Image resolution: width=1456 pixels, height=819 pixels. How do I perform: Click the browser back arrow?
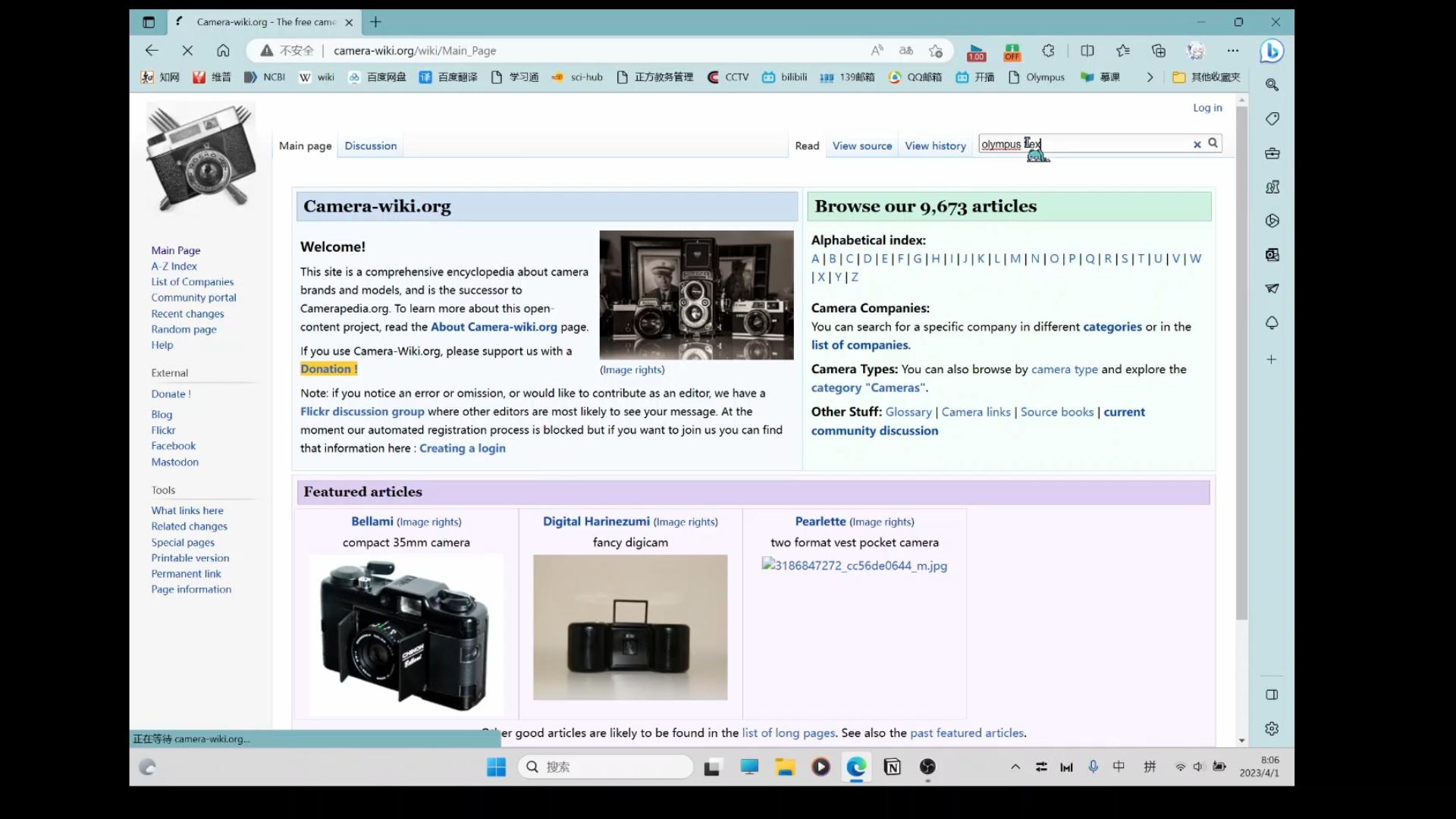click(x=152, y=50)
